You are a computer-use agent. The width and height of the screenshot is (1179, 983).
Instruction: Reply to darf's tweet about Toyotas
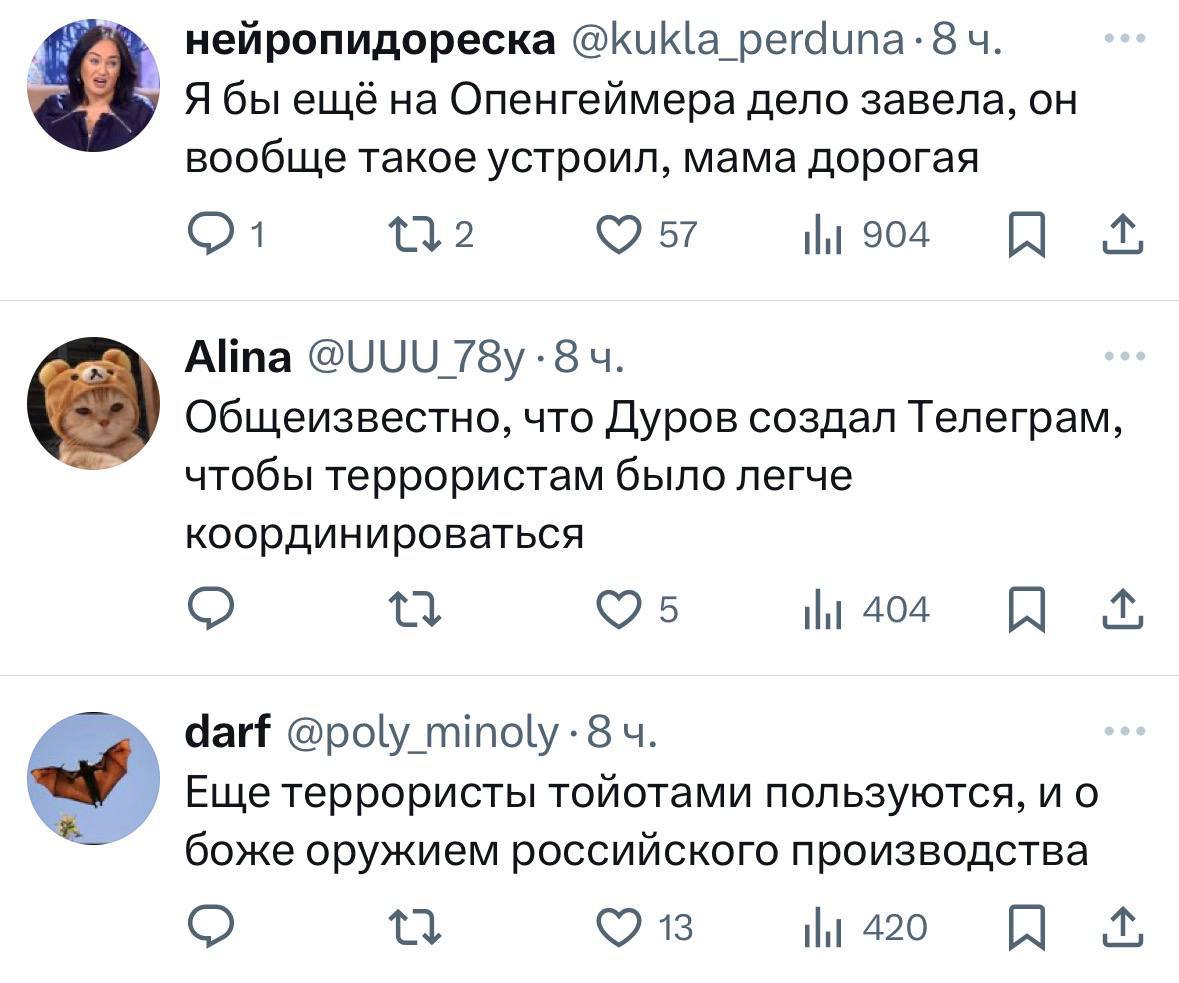pos(211,929)
